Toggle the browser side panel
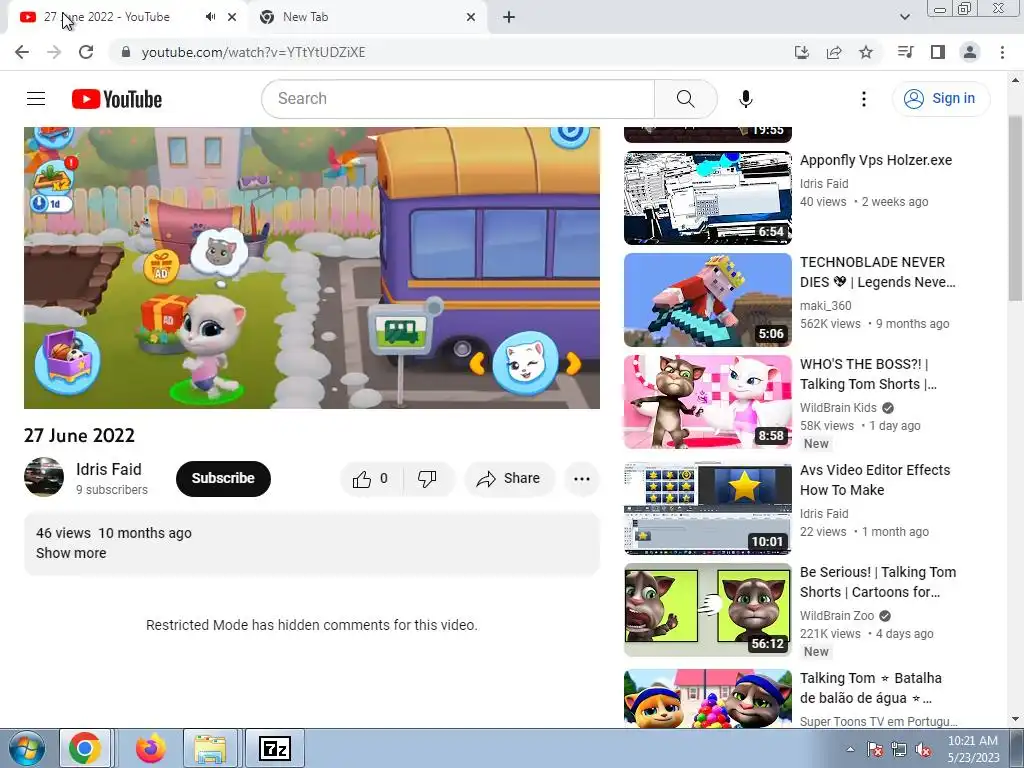Viewport: 1024px width, 768px height. (938, 52)
